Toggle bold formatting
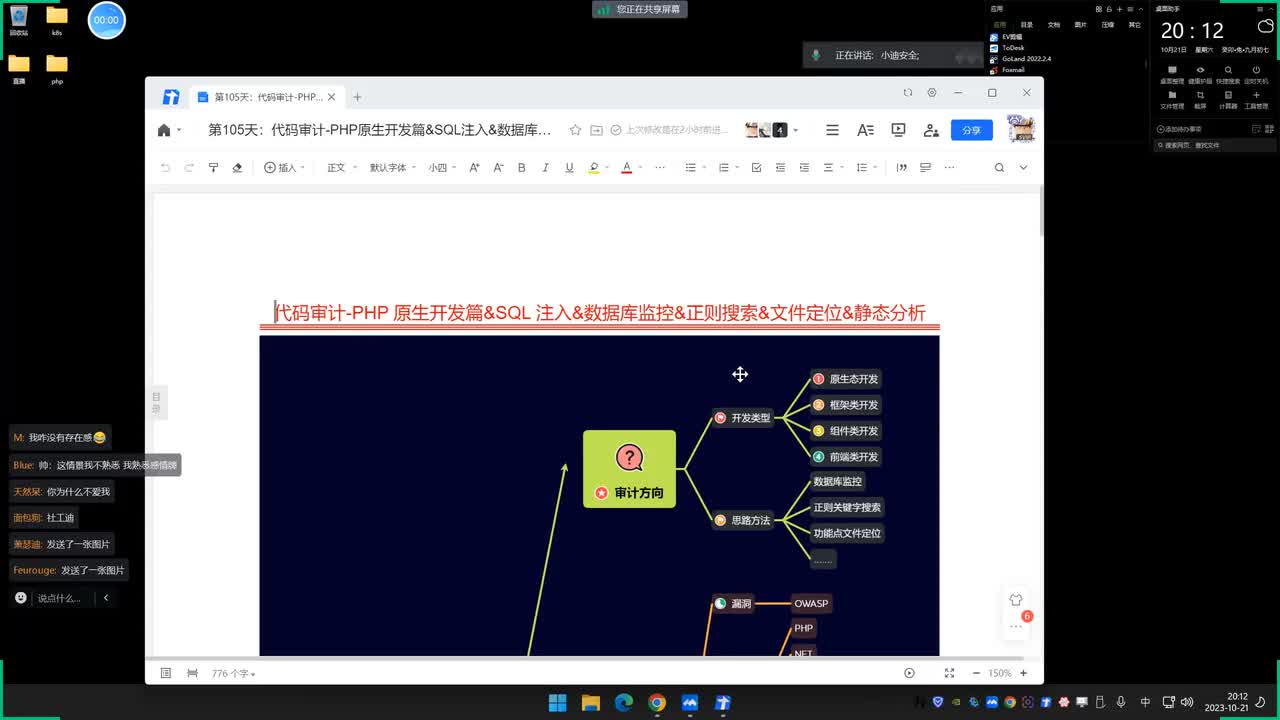 (521, 168)
